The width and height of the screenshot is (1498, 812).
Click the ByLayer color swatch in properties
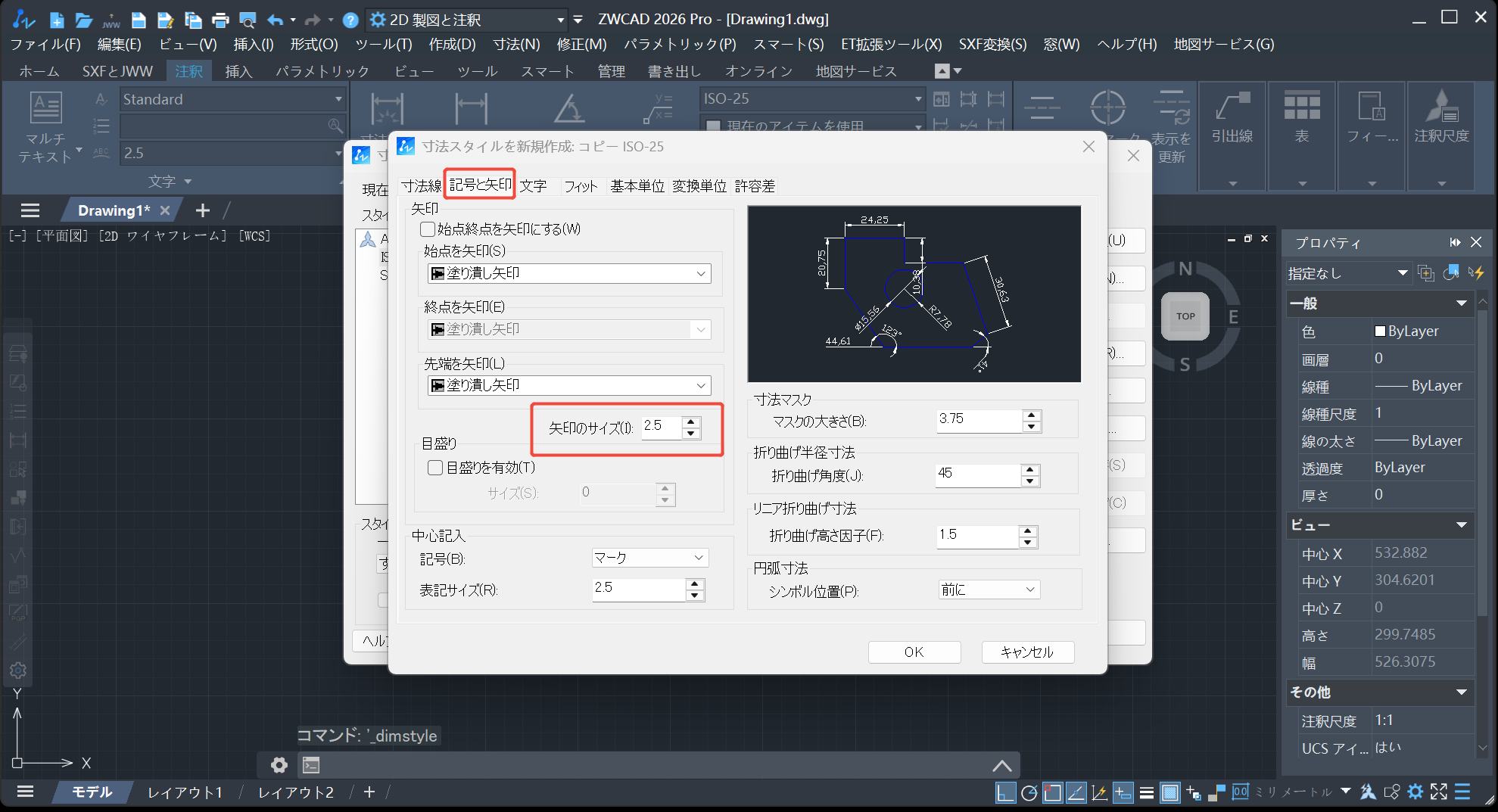point(1380,331)
